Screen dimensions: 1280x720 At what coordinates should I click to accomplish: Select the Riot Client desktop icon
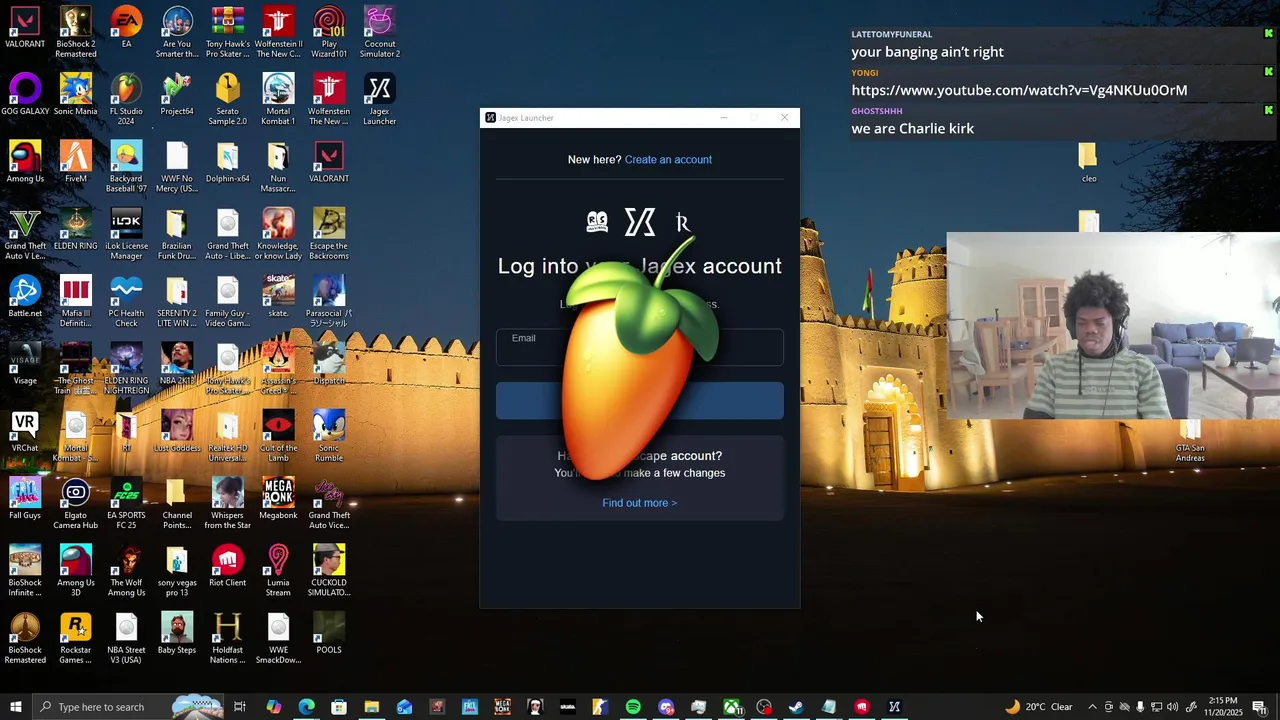coord(228,567)
